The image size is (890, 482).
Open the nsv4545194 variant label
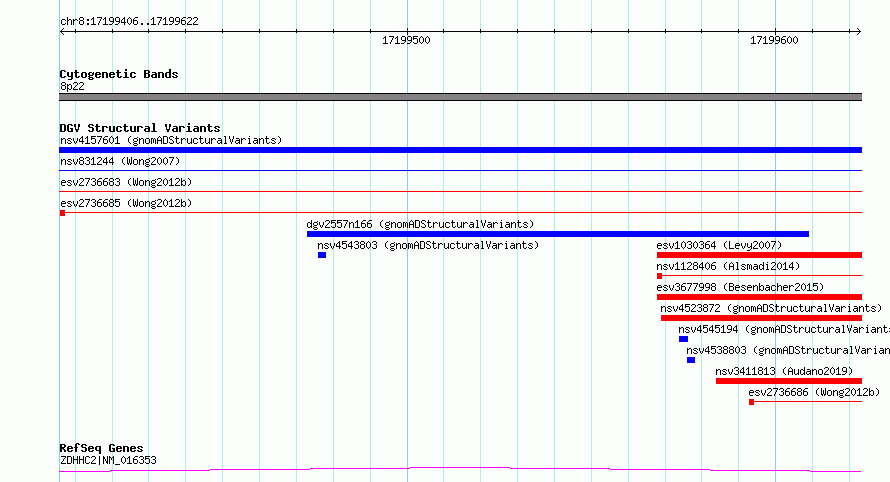[784, 329]
